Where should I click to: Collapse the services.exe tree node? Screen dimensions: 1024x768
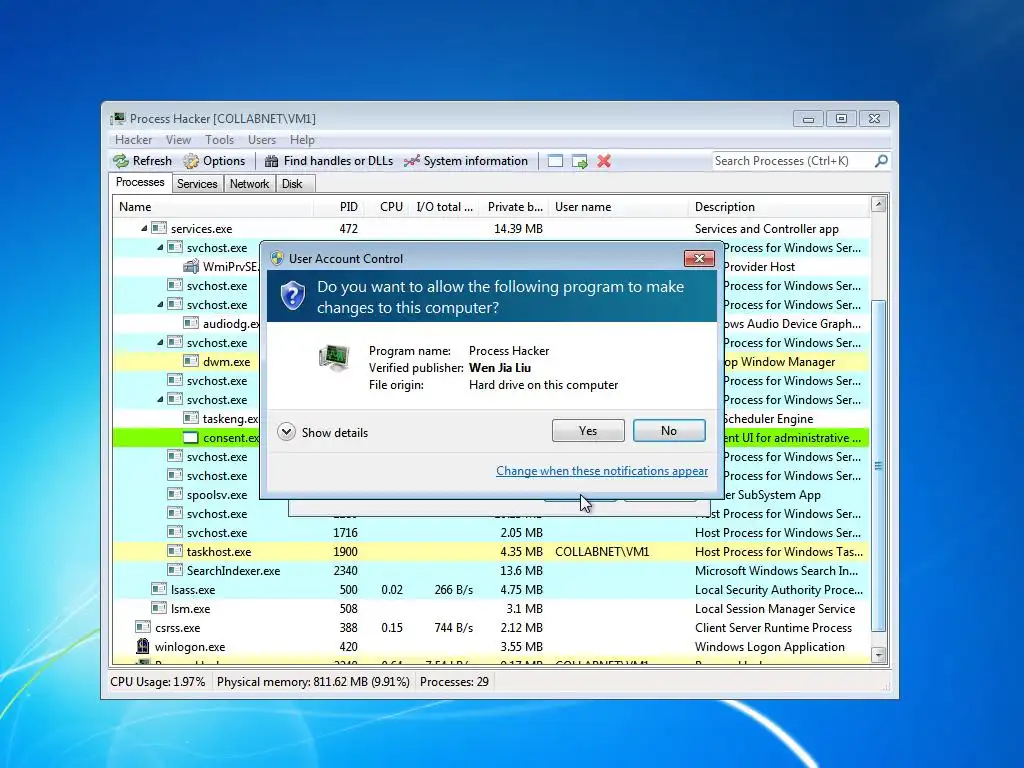coord(144,229)
